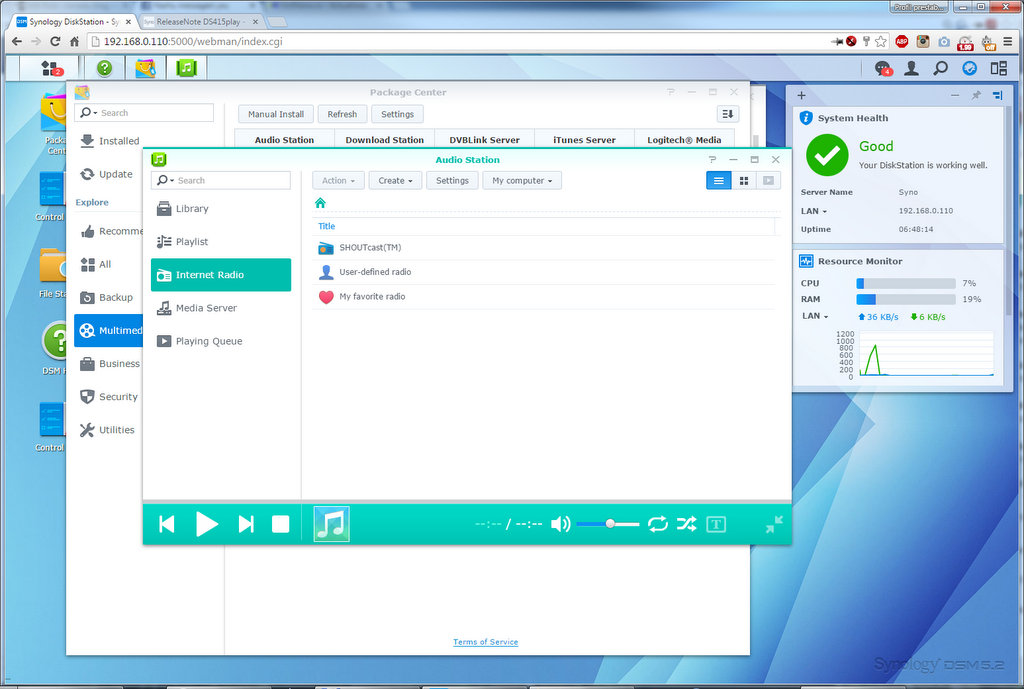Open pilot view icon in DSM taskbar
Image resolution: width=1024 pixels, height=689 pixels.
click(970, 68)
